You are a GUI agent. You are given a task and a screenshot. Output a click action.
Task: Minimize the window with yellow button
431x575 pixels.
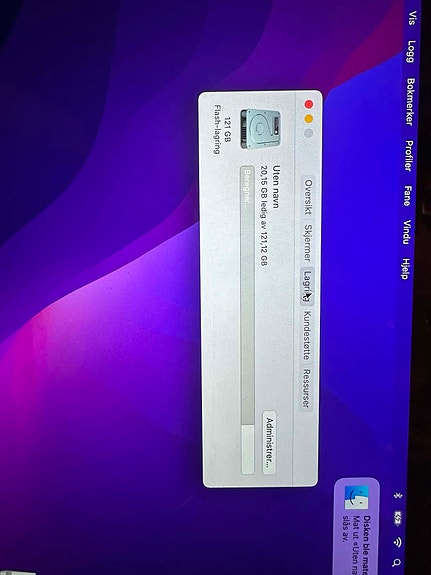(x=309, y=119)
